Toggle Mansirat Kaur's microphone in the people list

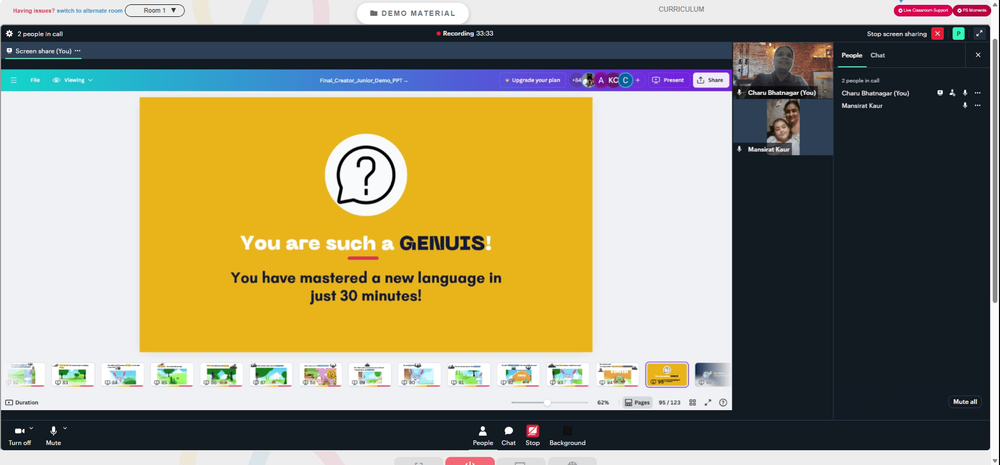(x=965, y=106)
